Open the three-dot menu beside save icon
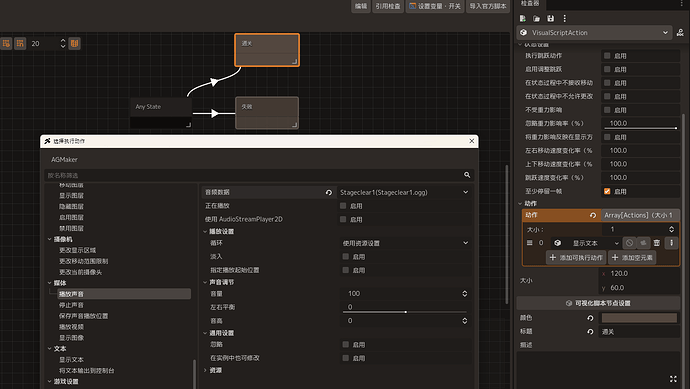Viewport: 690px width, 389px height. point(565,18)
